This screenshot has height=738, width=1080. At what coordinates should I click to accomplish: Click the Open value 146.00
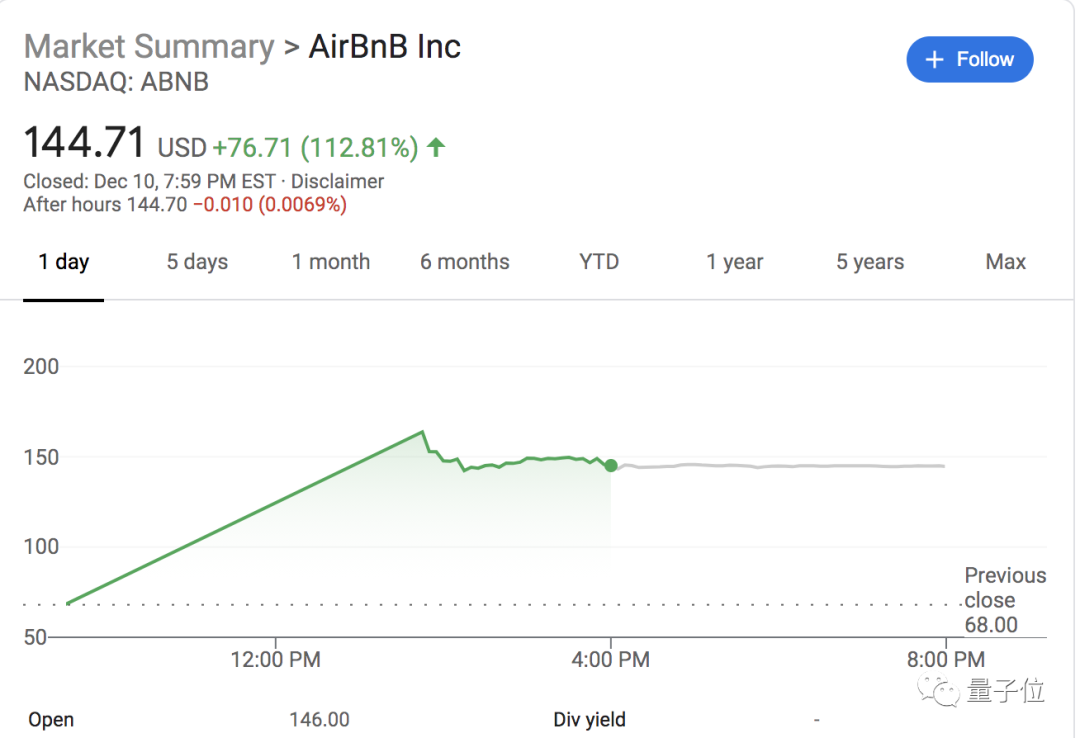point(319,719)
